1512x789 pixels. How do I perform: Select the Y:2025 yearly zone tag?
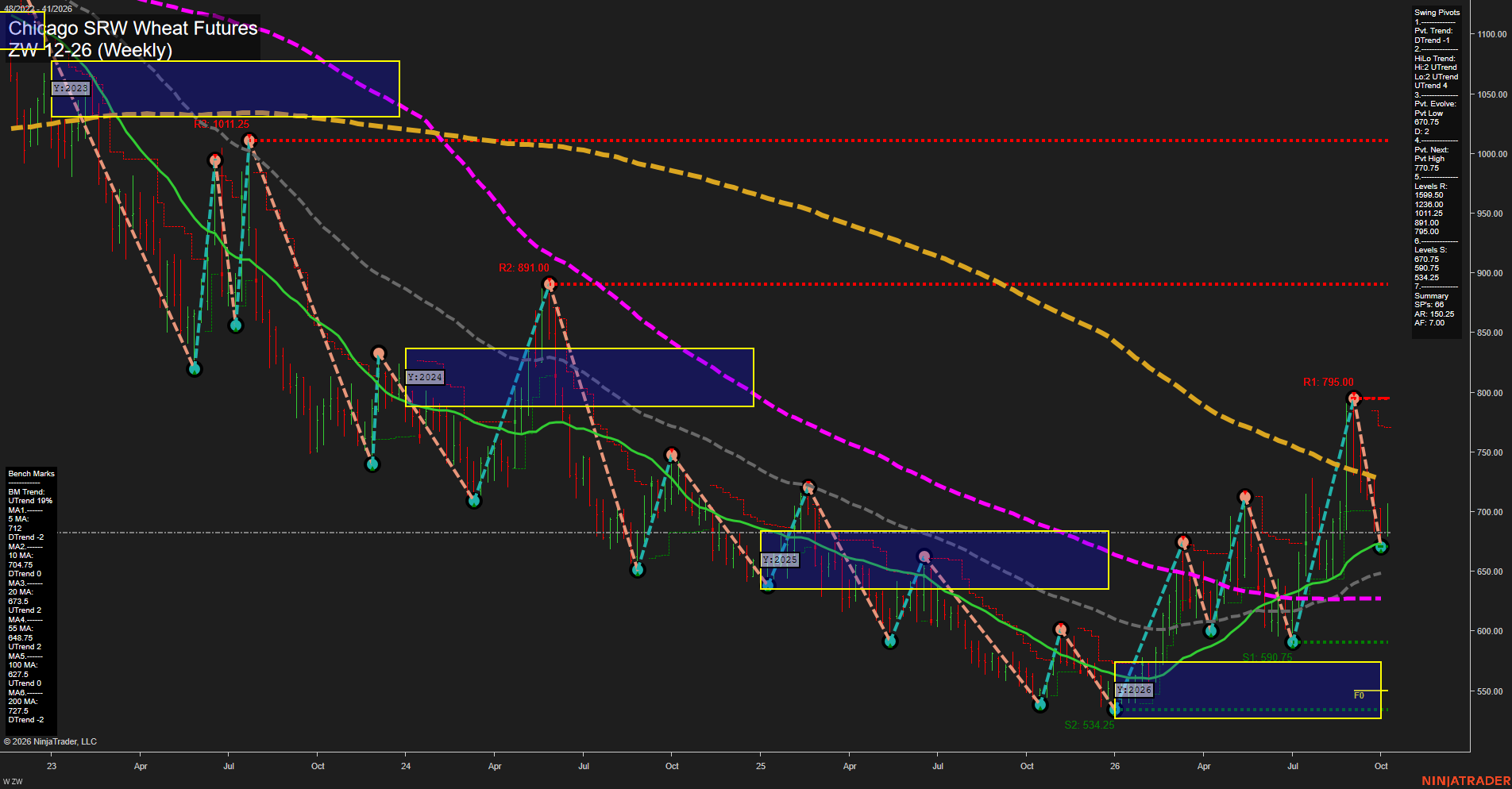click(780, 560)
